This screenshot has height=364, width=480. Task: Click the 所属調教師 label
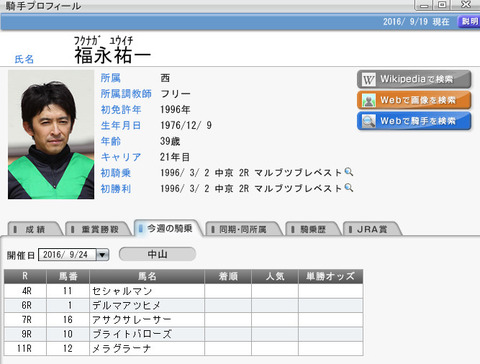pyautogui.click(x=126, y=94)
